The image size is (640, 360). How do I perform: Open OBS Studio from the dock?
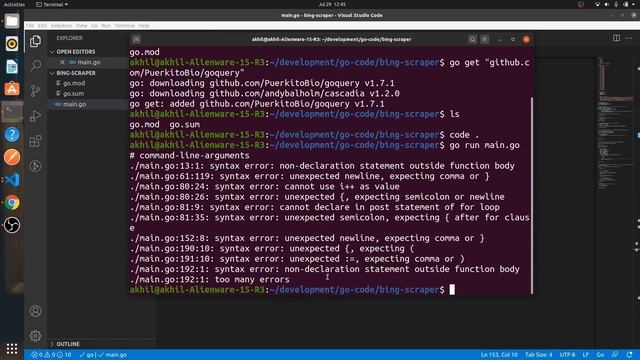tap(12, 225)
